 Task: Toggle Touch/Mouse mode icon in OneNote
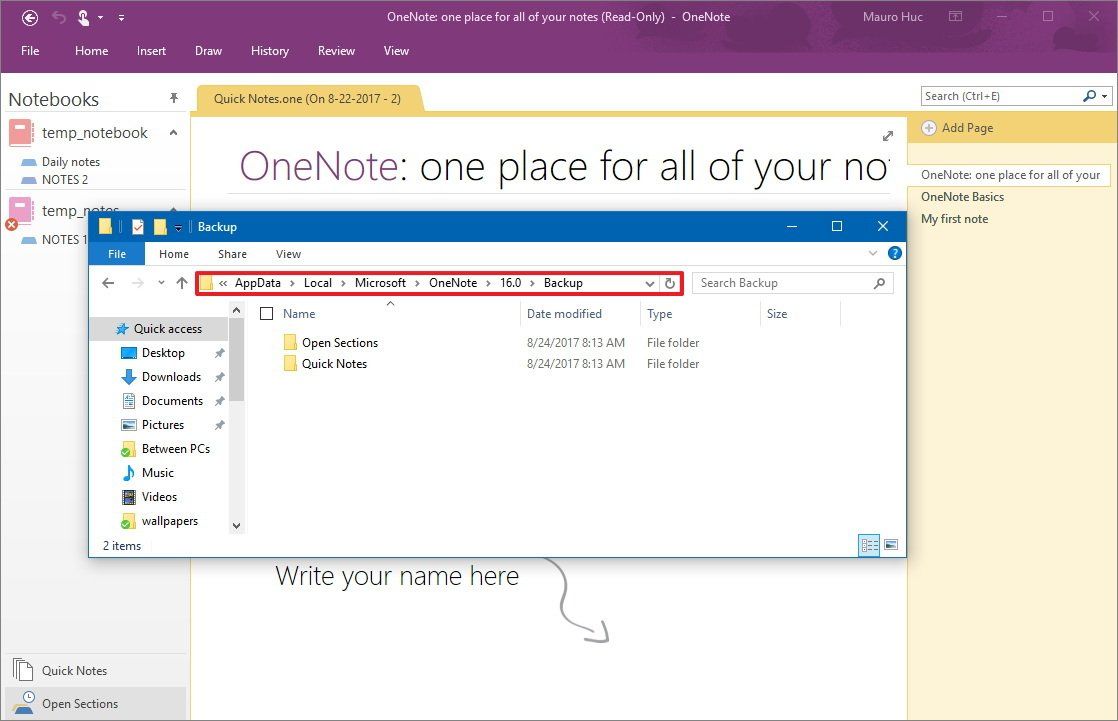(x=83, y=18)
